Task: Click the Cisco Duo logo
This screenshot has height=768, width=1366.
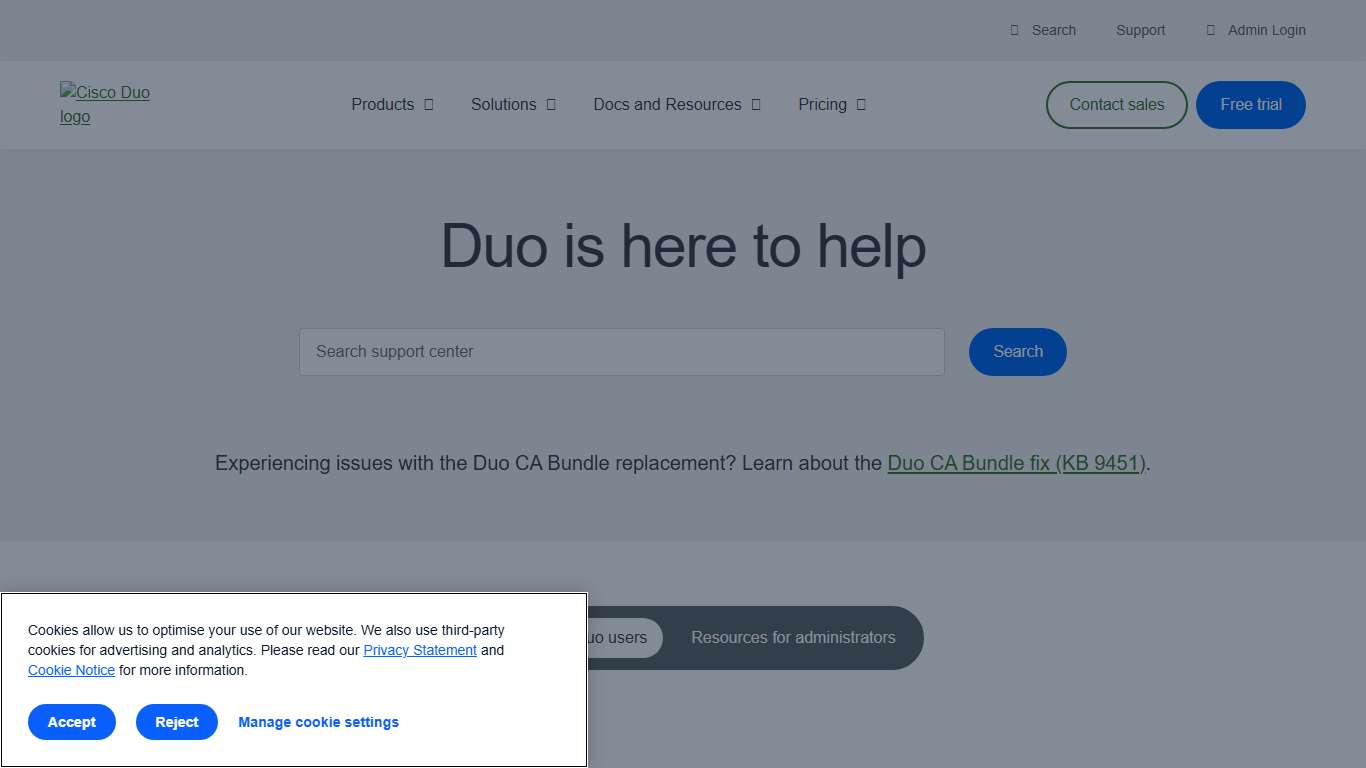Action: click(x=105, y=104)
